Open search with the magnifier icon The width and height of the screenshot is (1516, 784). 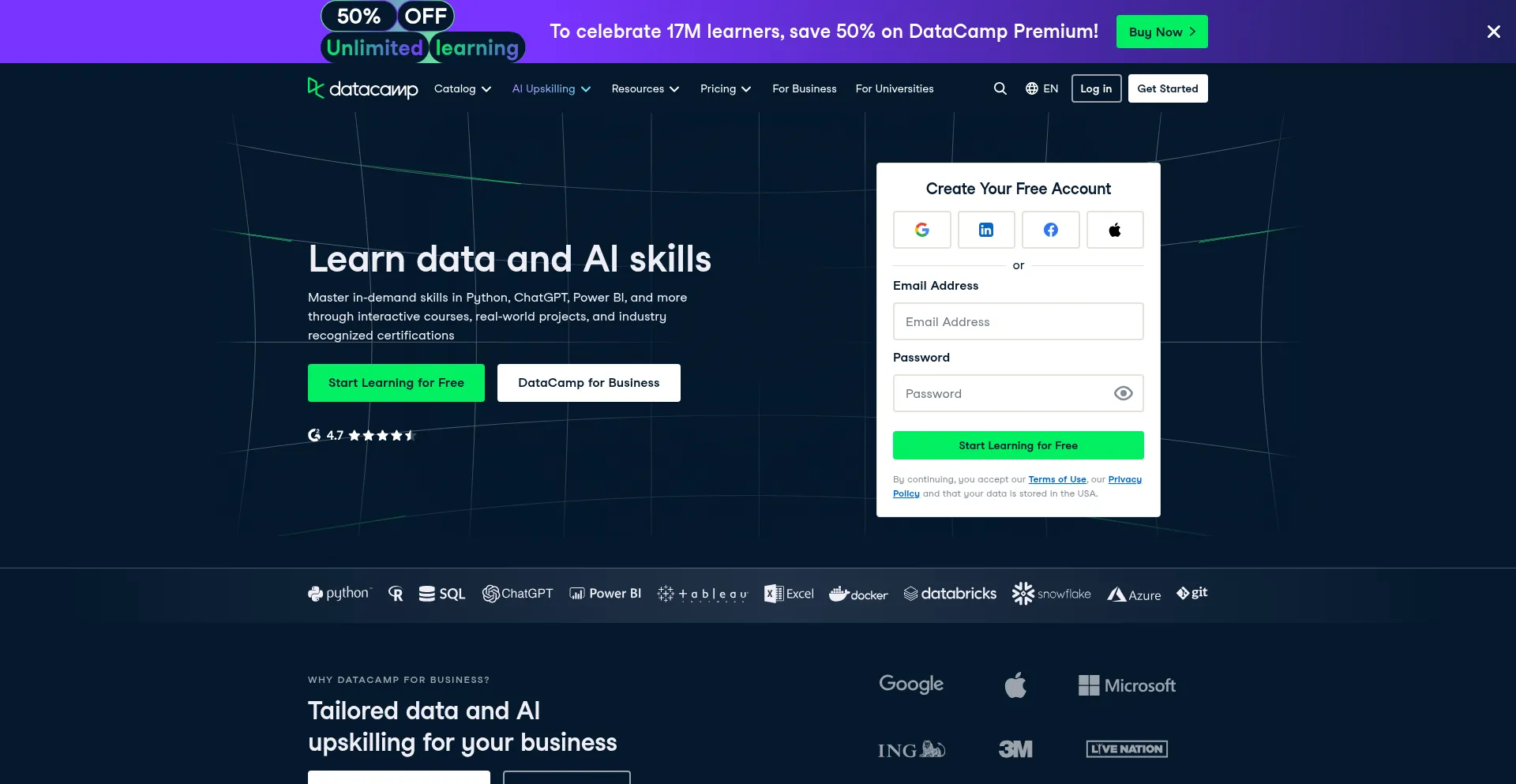click(1000, 88)
